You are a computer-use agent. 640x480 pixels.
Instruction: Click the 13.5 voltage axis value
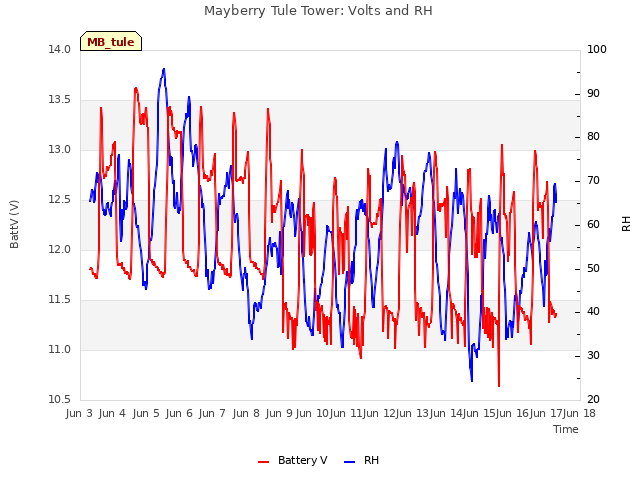[59, 100]
